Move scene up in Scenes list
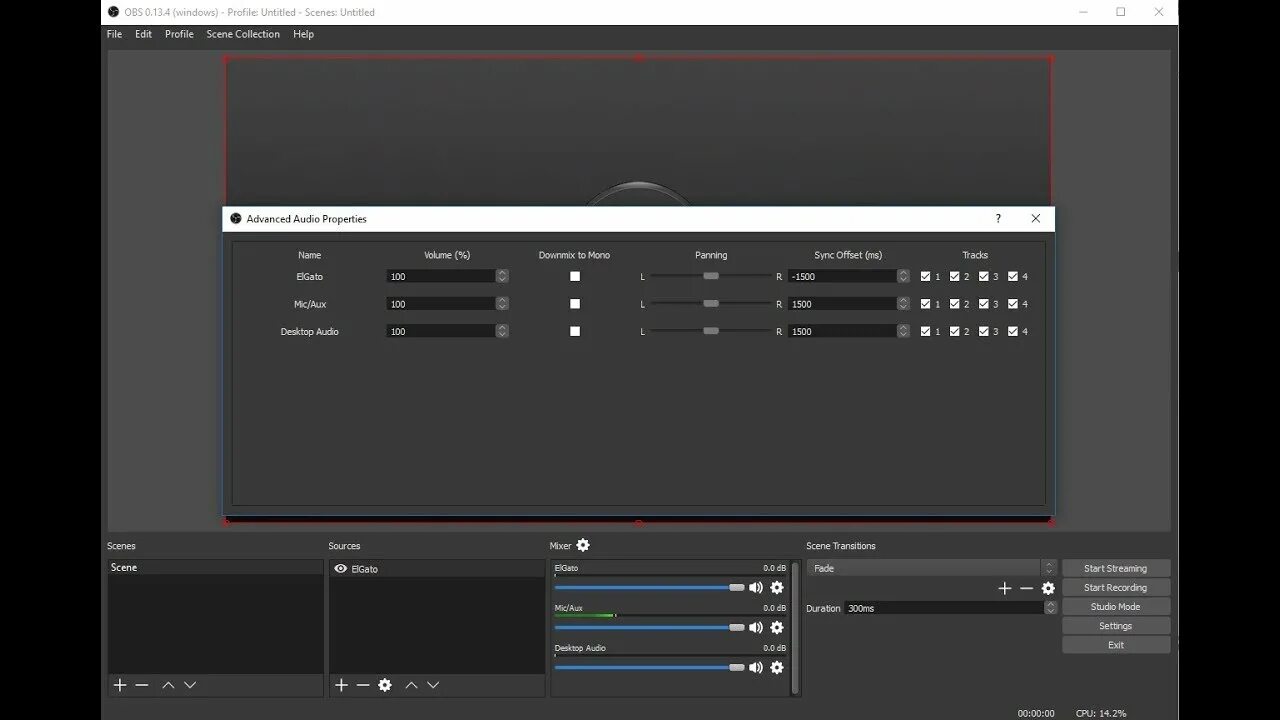 168,685
